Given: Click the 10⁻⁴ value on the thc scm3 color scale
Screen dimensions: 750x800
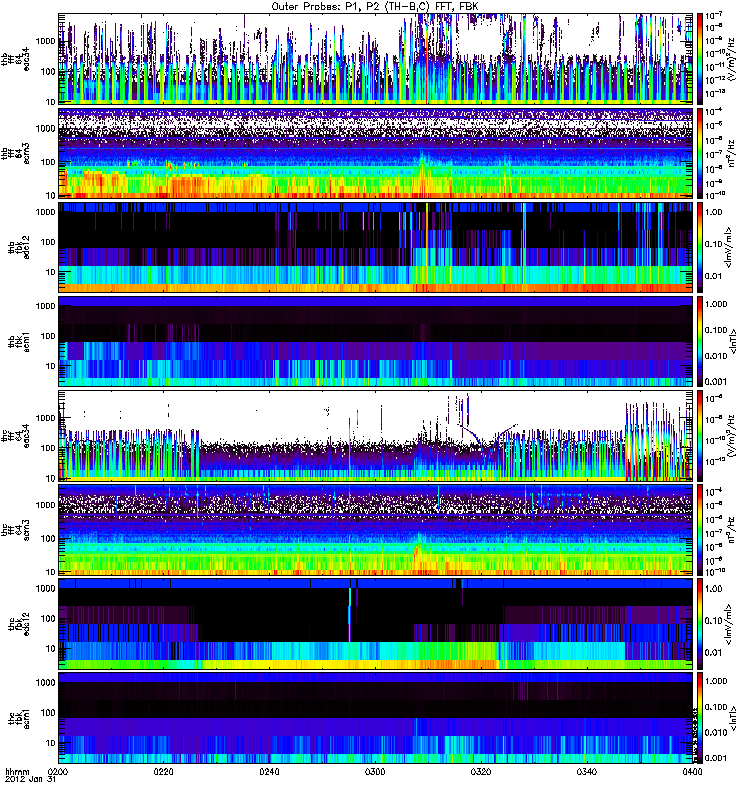Looking at the screenshot, I should click(714, 492).
